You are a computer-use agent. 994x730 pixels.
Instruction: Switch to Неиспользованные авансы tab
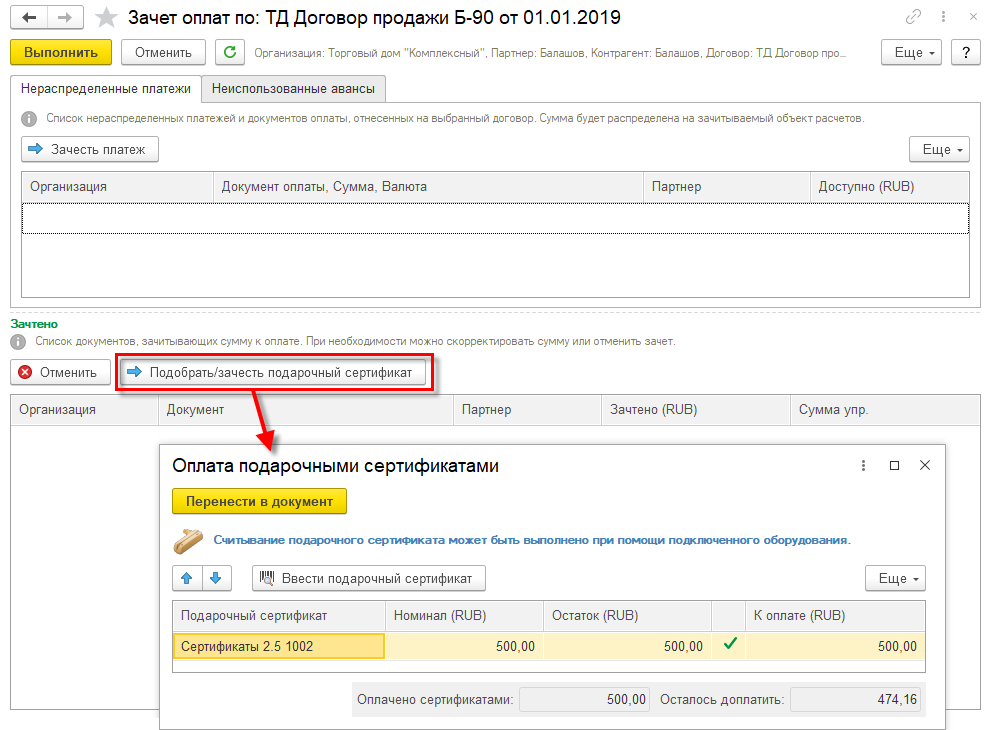[293, 89]
